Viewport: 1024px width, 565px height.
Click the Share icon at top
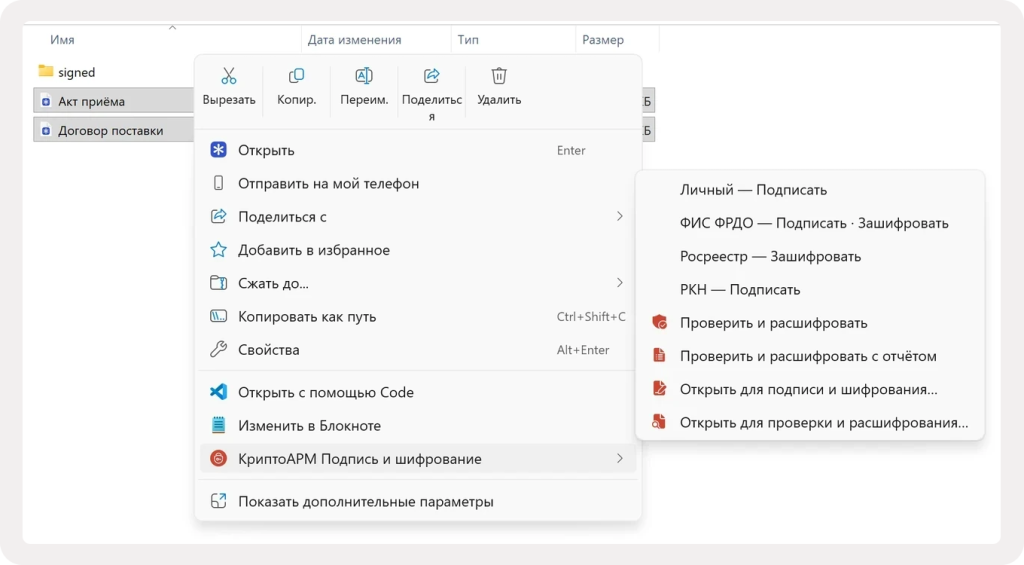[x=432, y=76]
